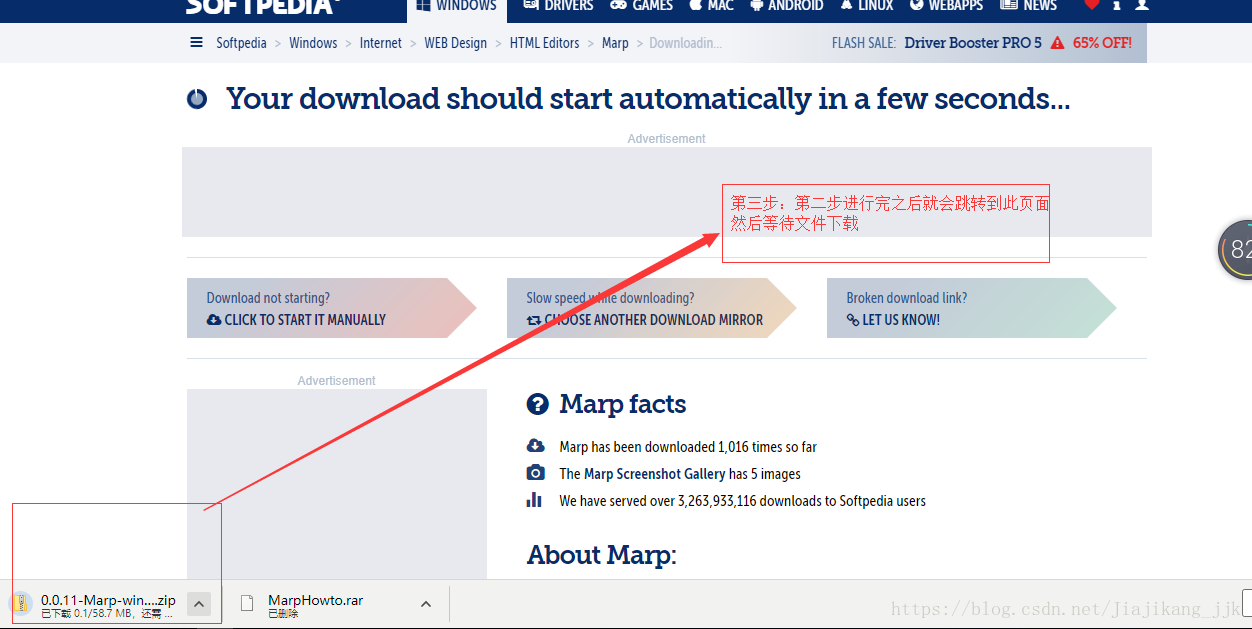Click the '3,263,933,116 downloads' statistic line

pos(743,501)
